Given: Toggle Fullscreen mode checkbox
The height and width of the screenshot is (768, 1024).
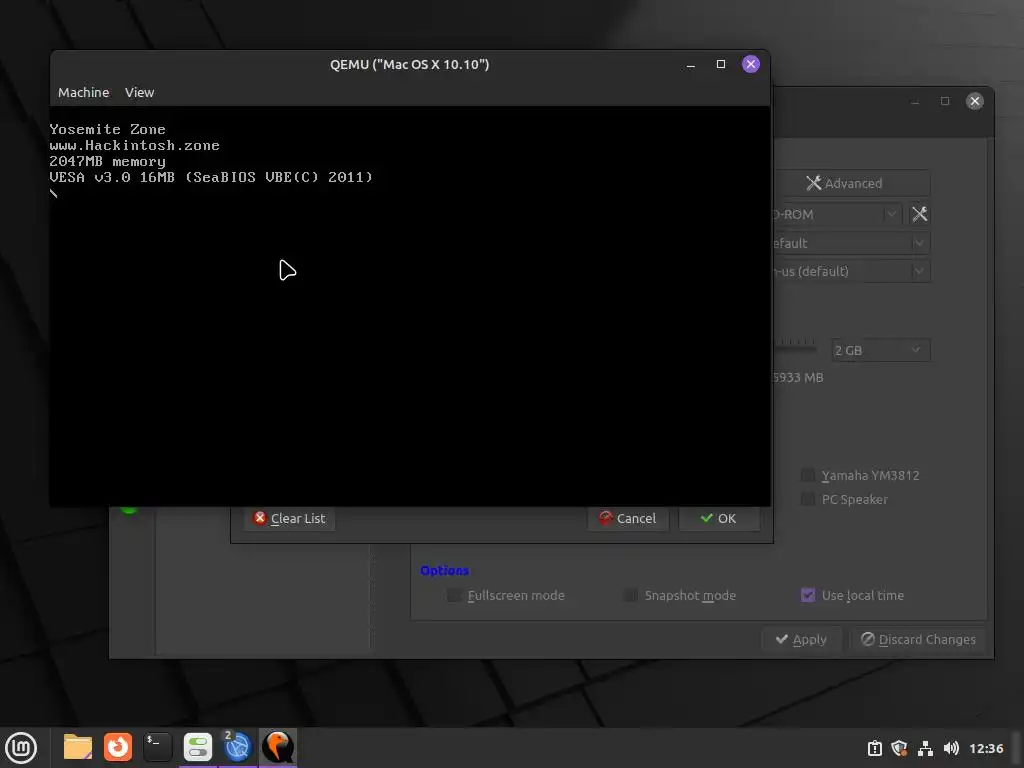Looking at the screenshot, I should (454, 596).
